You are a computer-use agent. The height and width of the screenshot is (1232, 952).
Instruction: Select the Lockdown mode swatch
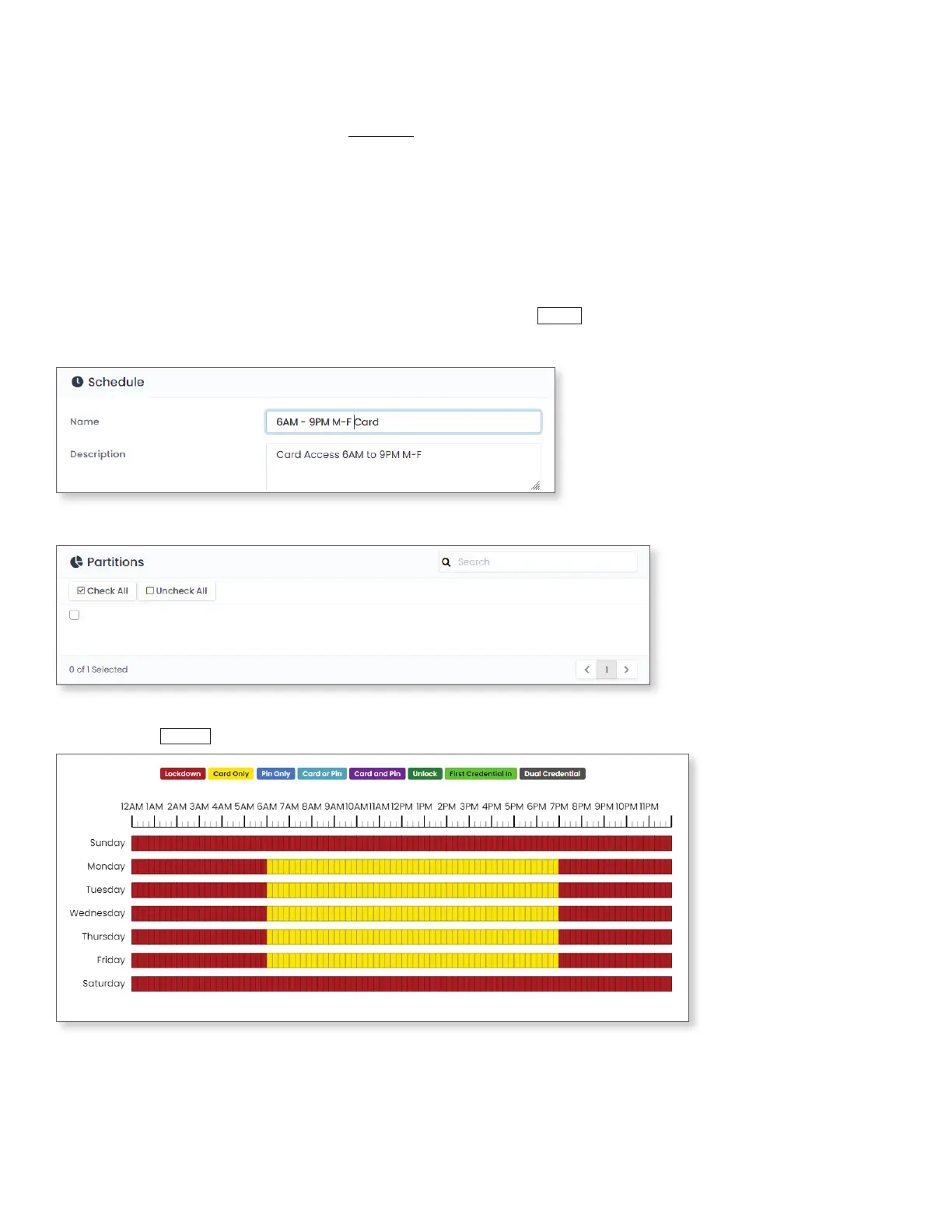[183, 774]
